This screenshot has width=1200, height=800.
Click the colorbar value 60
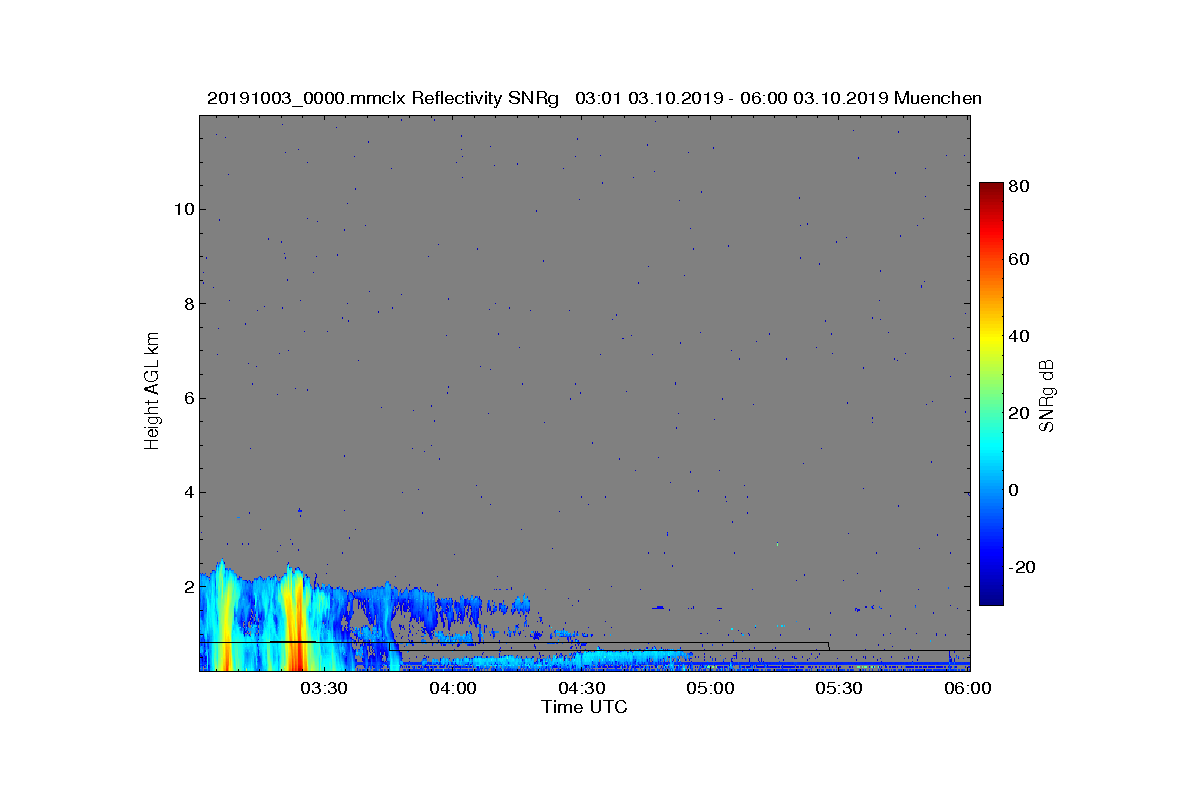(1020, 259)
